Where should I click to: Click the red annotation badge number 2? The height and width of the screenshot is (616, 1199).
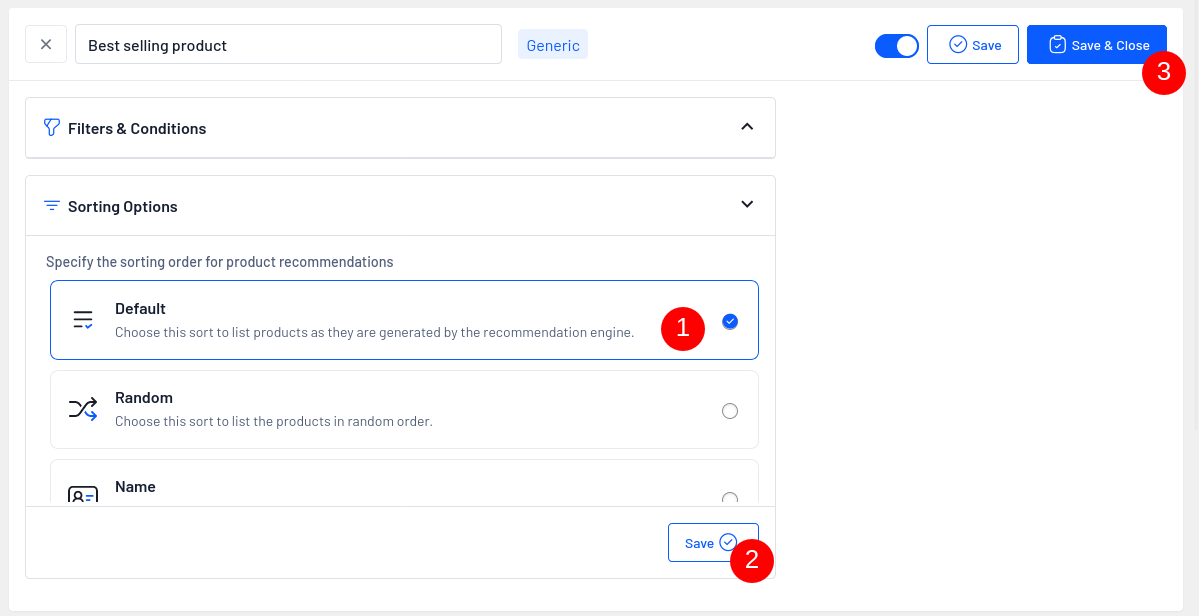pos(752,560)
